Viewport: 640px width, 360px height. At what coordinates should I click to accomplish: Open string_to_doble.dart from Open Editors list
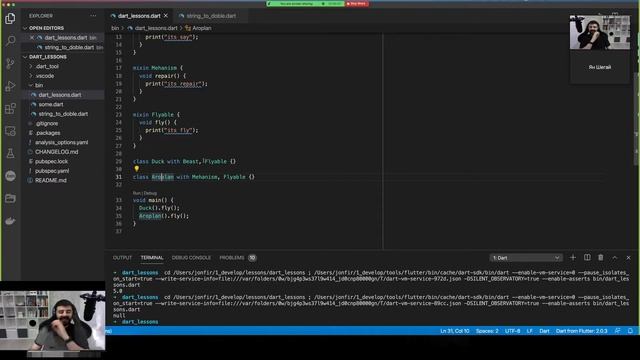[69, 47]
